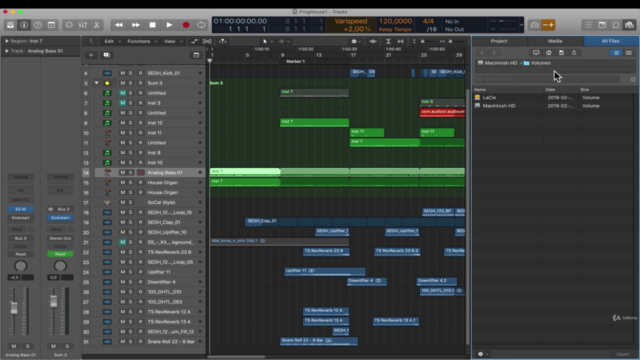This screenshot has width=640, height=360.
Task: Open the List Editors button
Action: pos(588,25)
